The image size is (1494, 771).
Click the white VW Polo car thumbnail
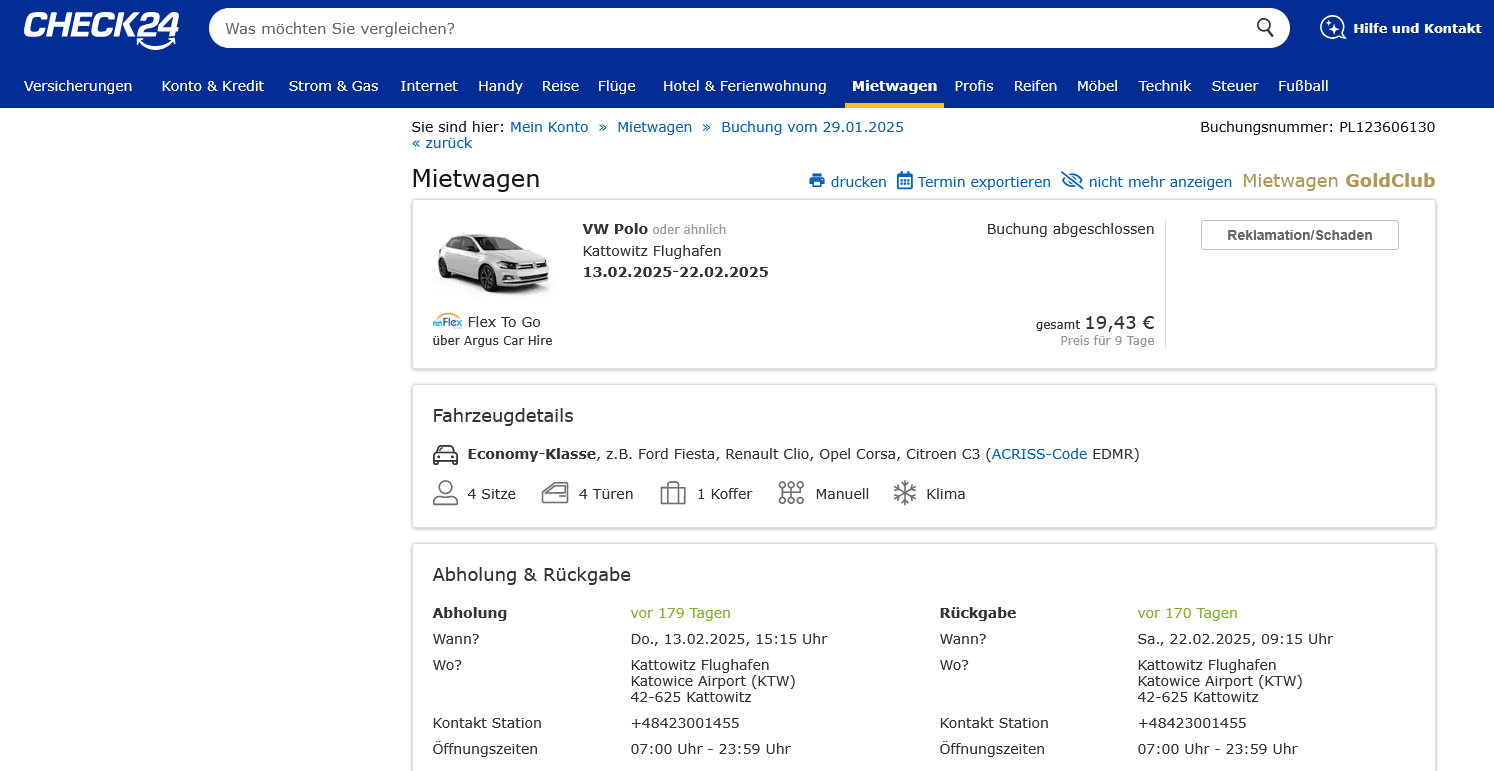(x=494, y=261)
